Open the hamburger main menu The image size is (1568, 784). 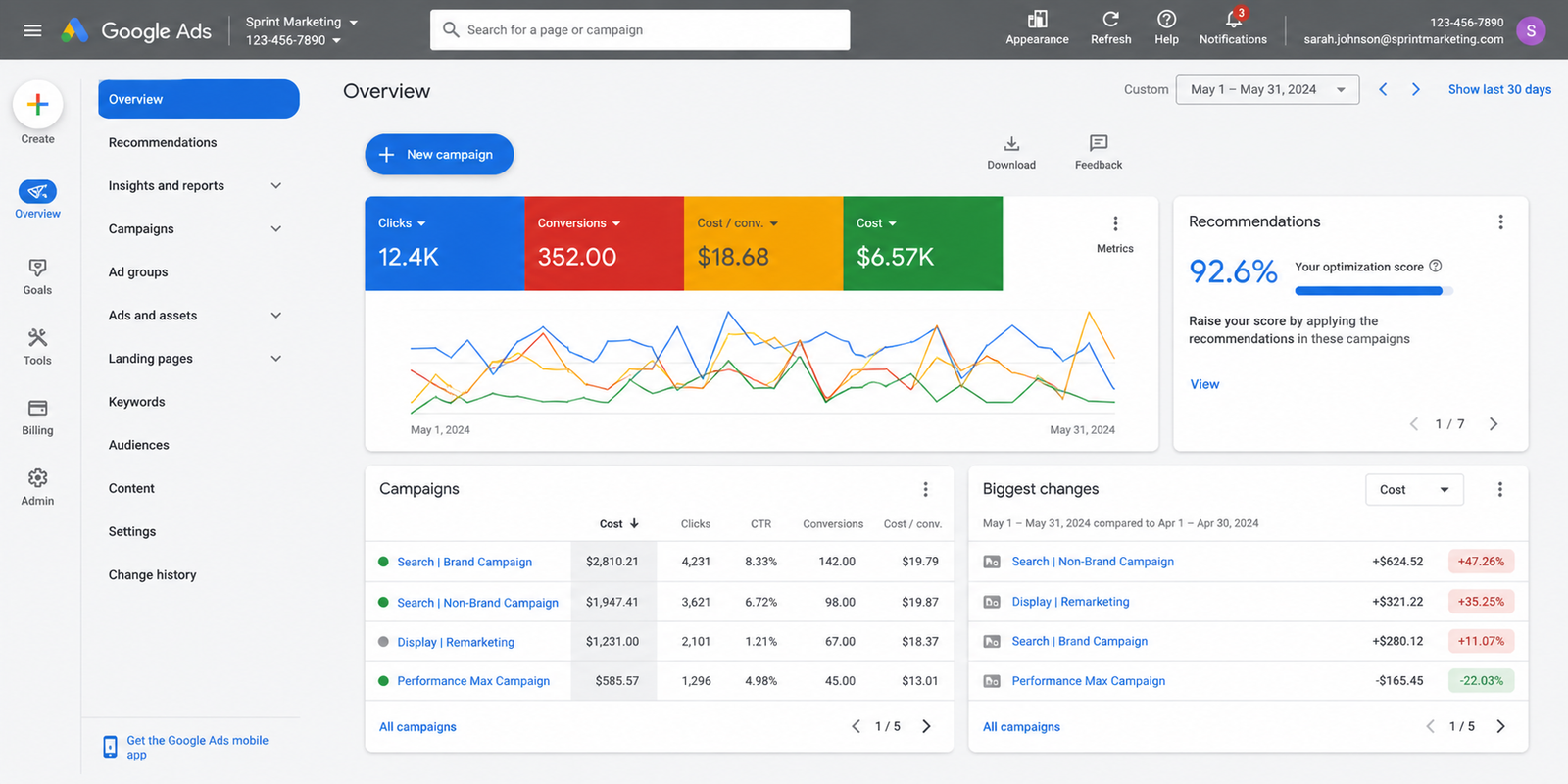click(x=32, y=30)
